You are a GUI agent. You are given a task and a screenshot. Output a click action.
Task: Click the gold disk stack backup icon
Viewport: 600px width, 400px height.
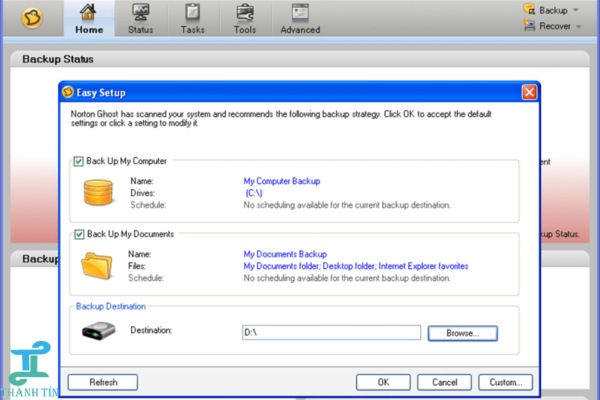coord(98,193)
